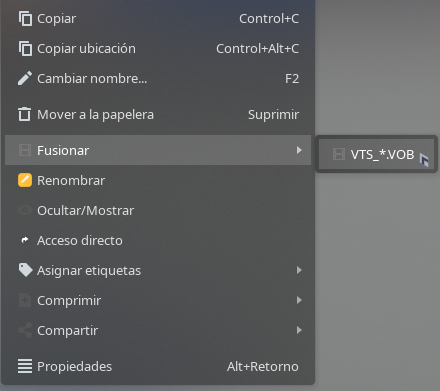The height and width of the screenshot is (391, 440).
Task: Click the trash icon for Mover a la papelera
Action: tap(25, 114)
